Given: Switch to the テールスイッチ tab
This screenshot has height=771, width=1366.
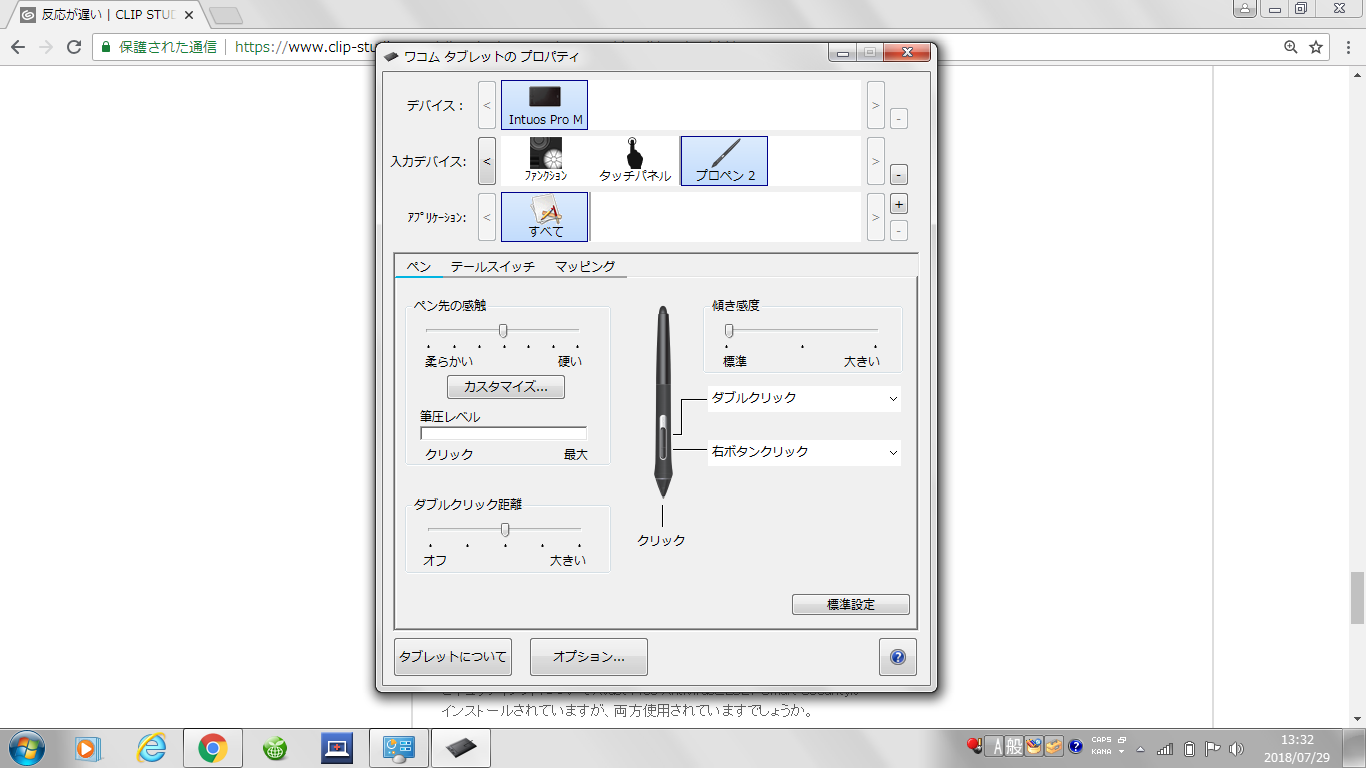Looking at the screenshot, I should coord(493,266).
